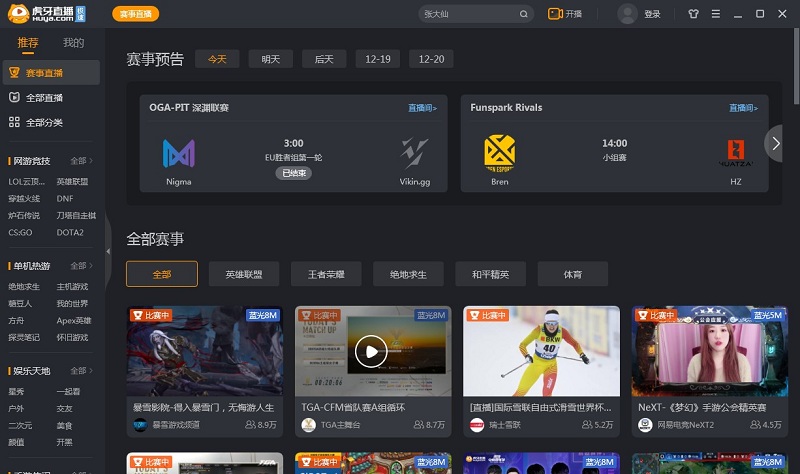Click the Vikin.gg team logo
800x474 pixels.
(414, 153)
